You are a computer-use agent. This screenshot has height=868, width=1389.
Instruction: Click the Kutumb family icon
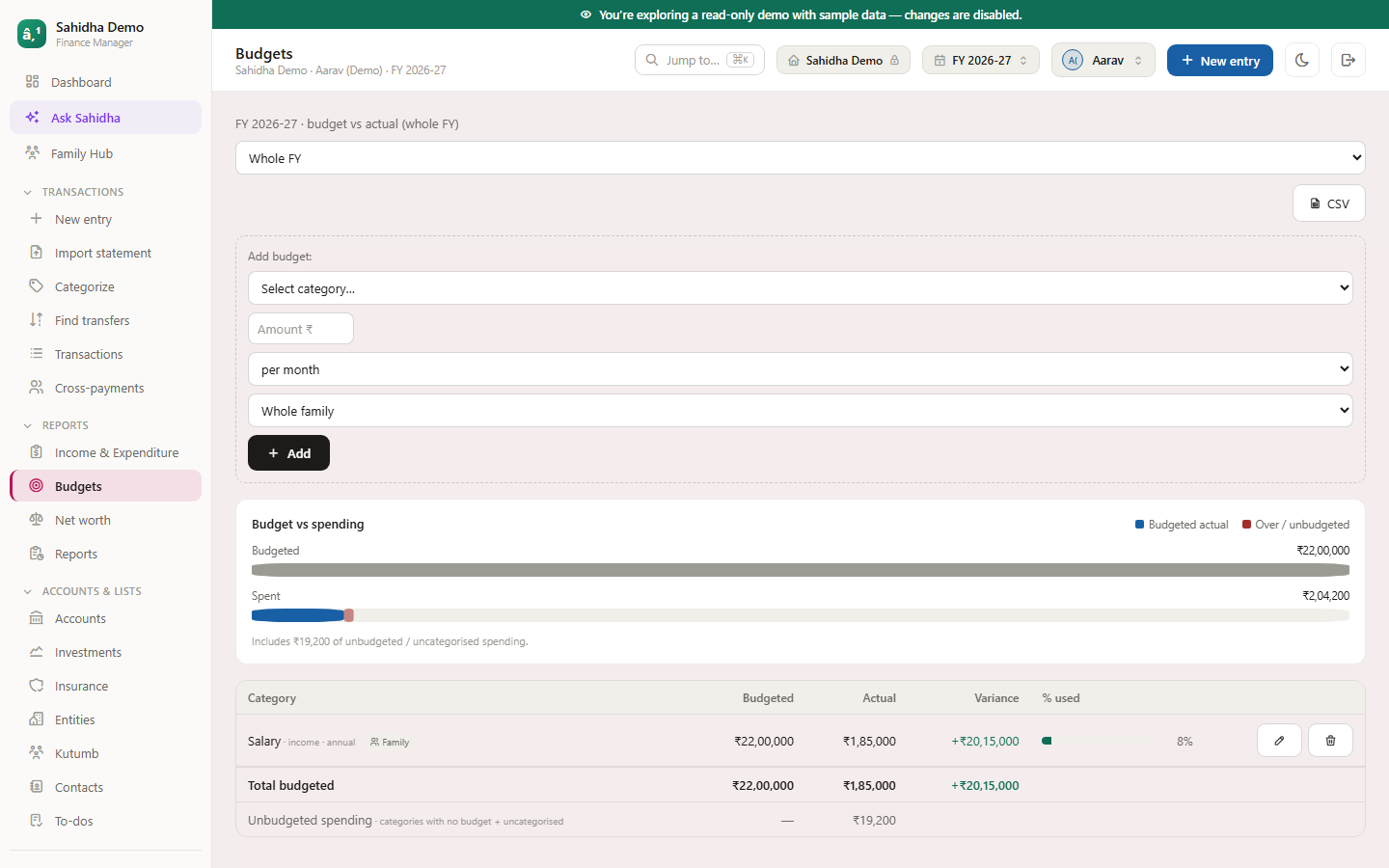click(x=37, y=753)
